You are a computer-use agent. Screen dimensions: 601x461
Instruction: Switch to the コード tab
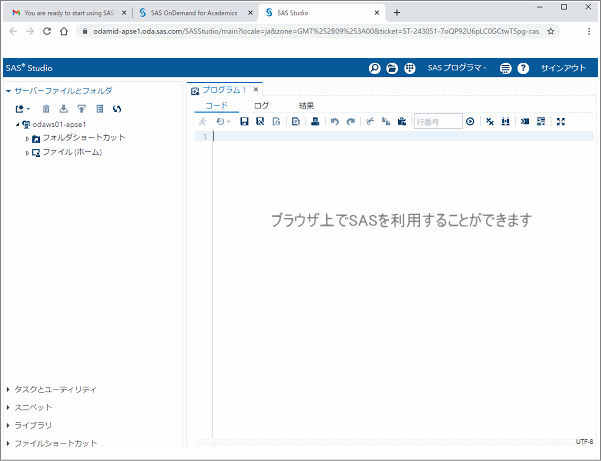[x=217, y=105]
